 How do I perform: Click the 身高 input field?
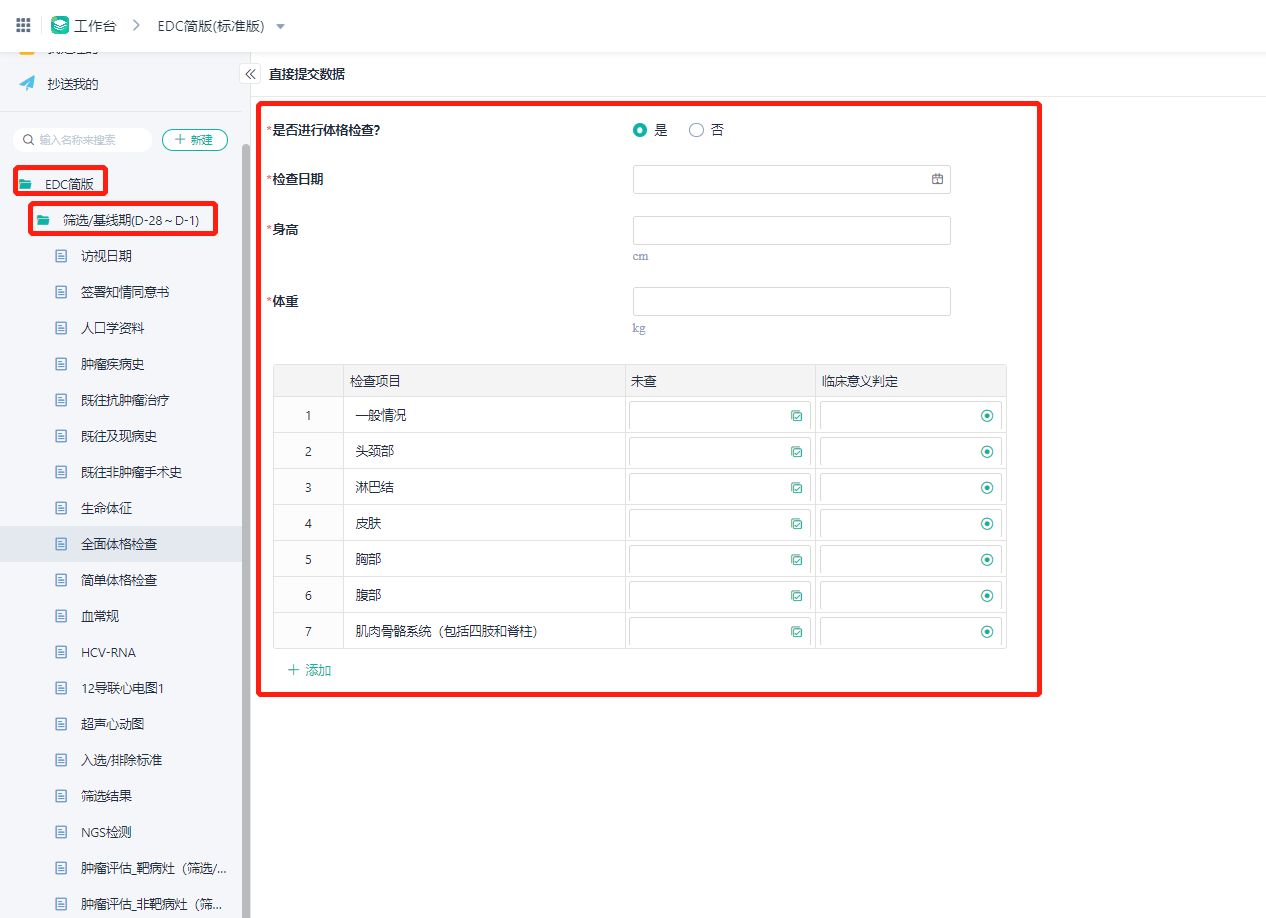point(791,231)
